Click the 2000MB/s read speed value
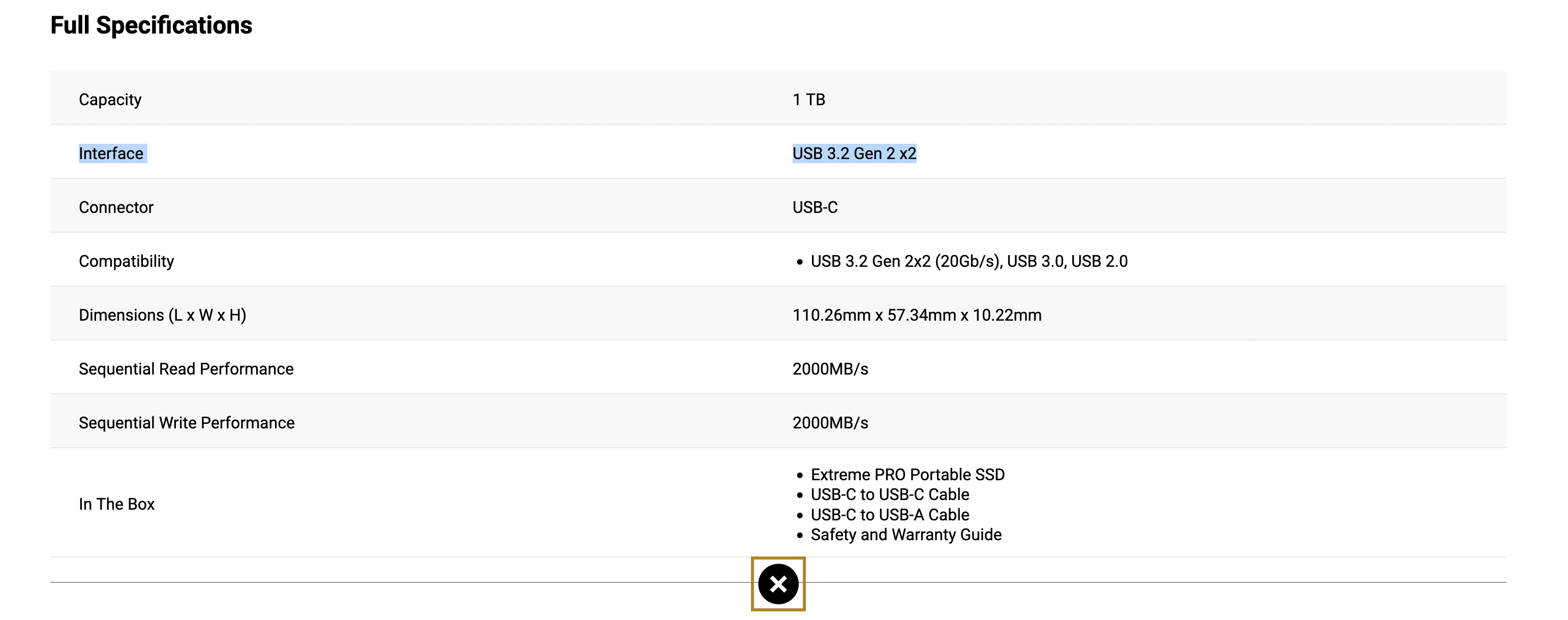Image resolution: width=1568 pixels, height=620 pixels. 830,369
